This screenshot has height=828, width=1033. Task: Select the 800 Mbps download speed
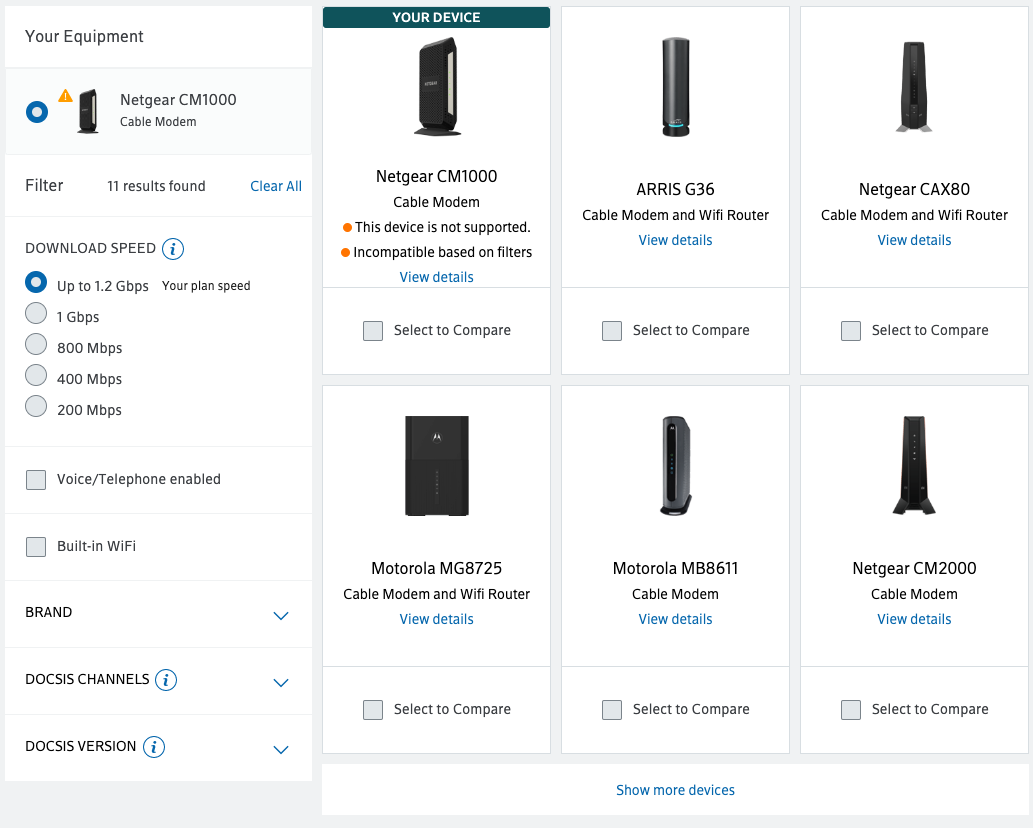click(x=36, y=344)
